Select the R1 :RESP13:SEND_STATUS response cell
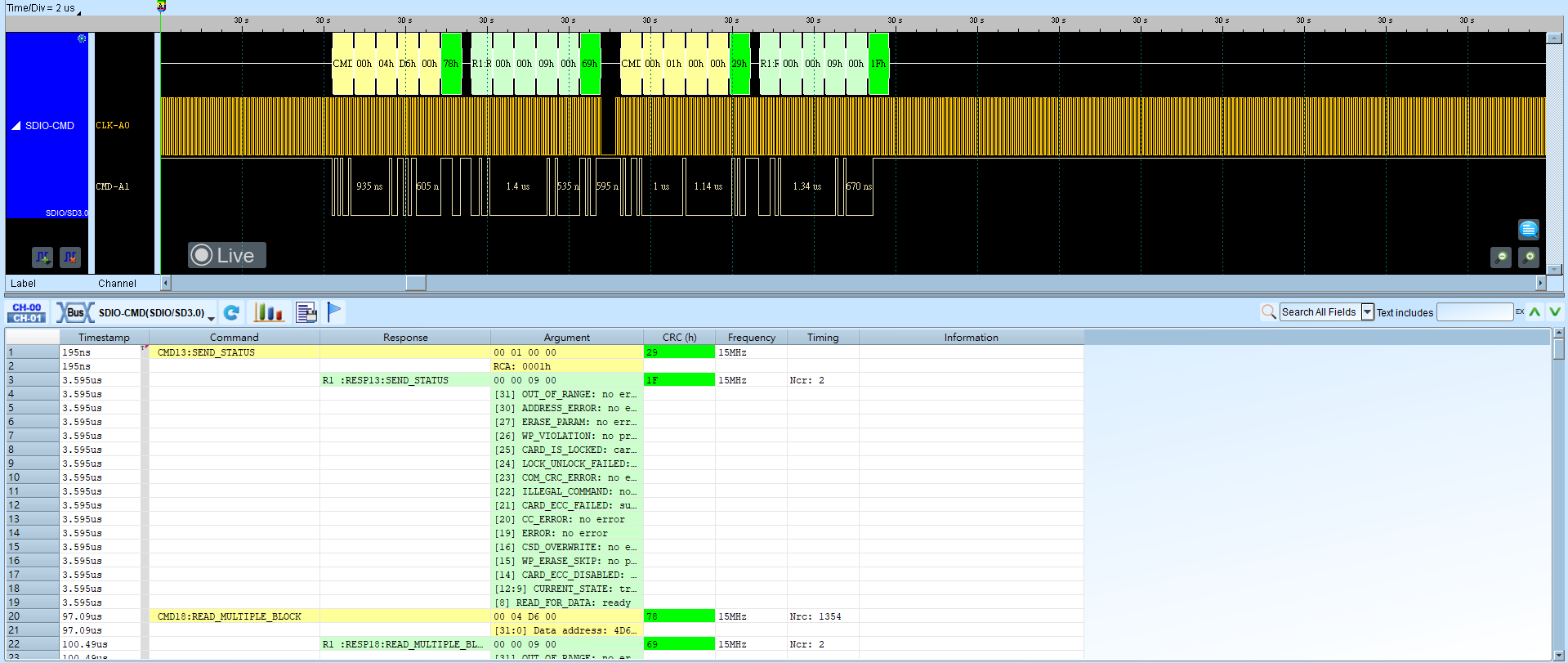This screenshot has height=663, width=1568. [405, 380]
